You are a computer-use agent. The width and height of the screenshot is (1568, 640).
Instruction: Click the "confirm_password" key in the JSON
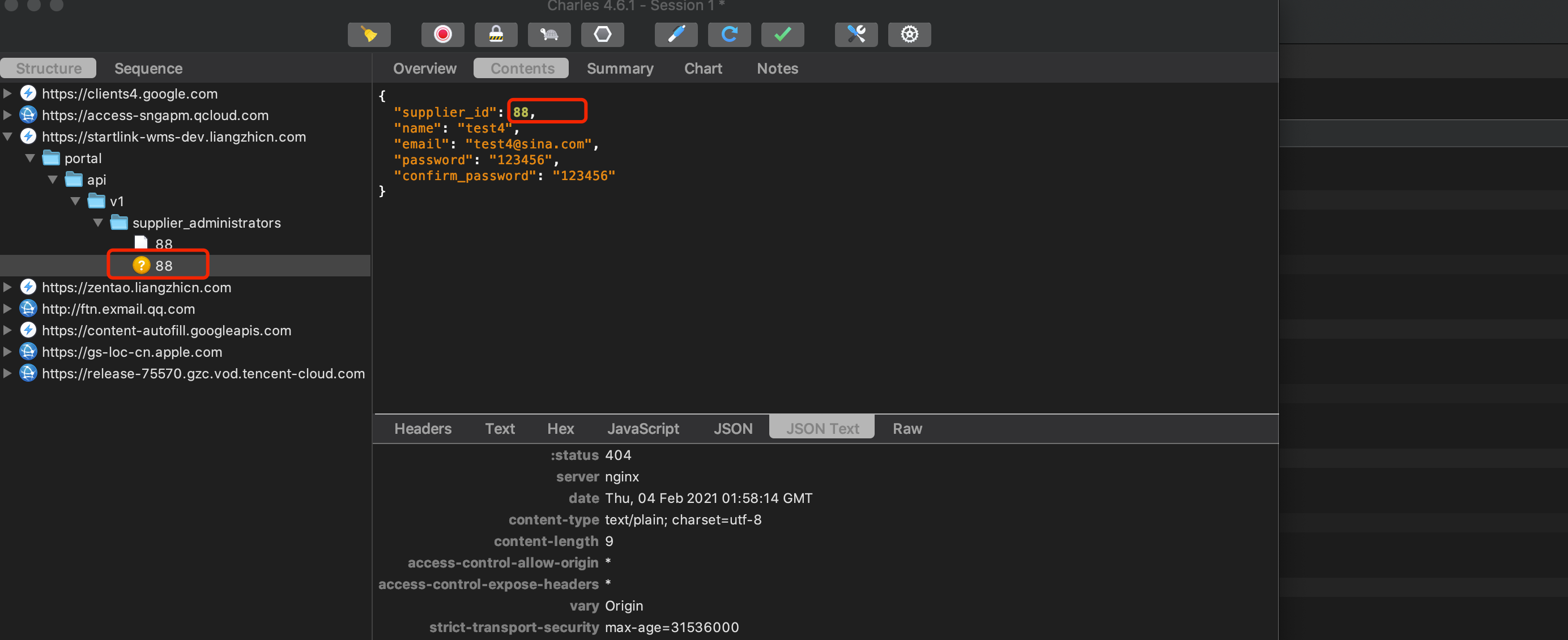coord(465,175)
